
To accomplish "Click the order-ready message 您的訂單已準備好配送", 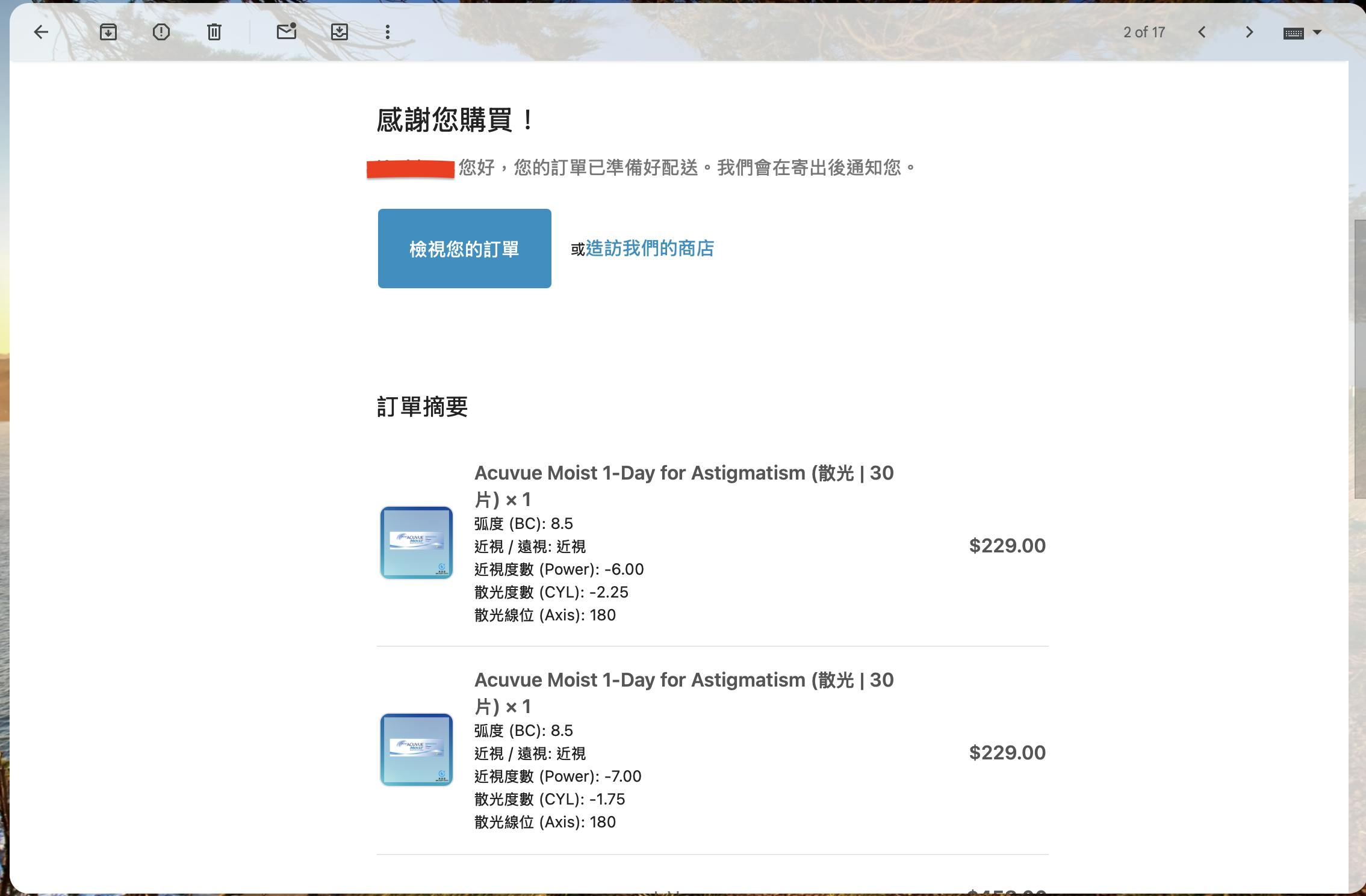I will coord(605,167).
